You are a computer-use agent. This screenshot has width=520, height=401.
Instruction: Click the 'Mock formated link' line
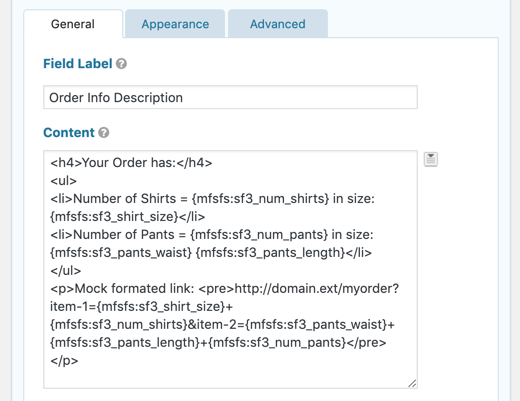[225, 289]
